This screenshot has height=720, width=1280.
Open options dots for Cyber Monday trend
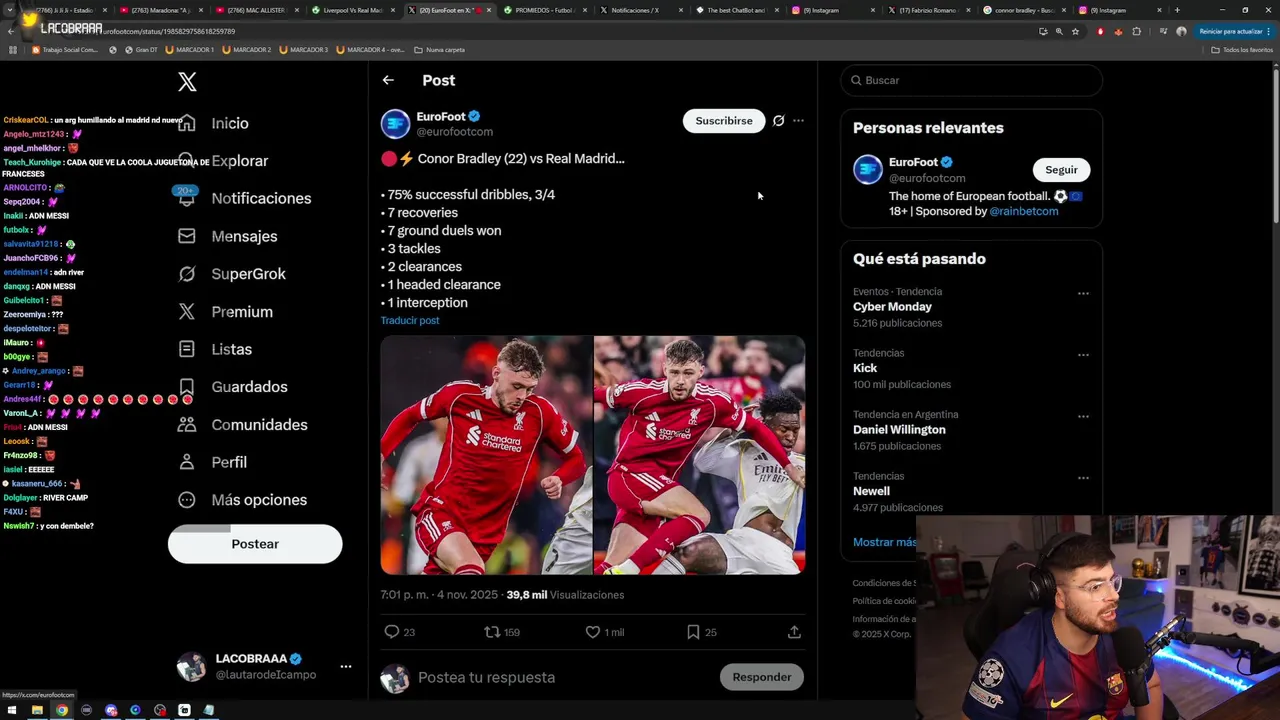click(x=1083, y=293)
